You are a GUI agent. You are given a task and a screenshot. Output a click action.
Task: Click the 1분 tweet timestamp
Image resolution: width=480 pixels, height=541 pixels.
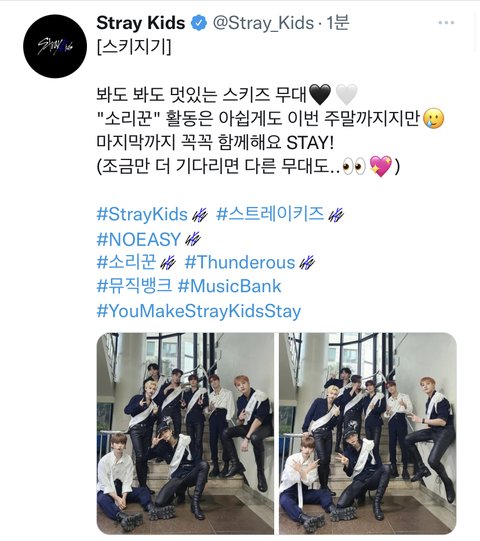(337, 23)
